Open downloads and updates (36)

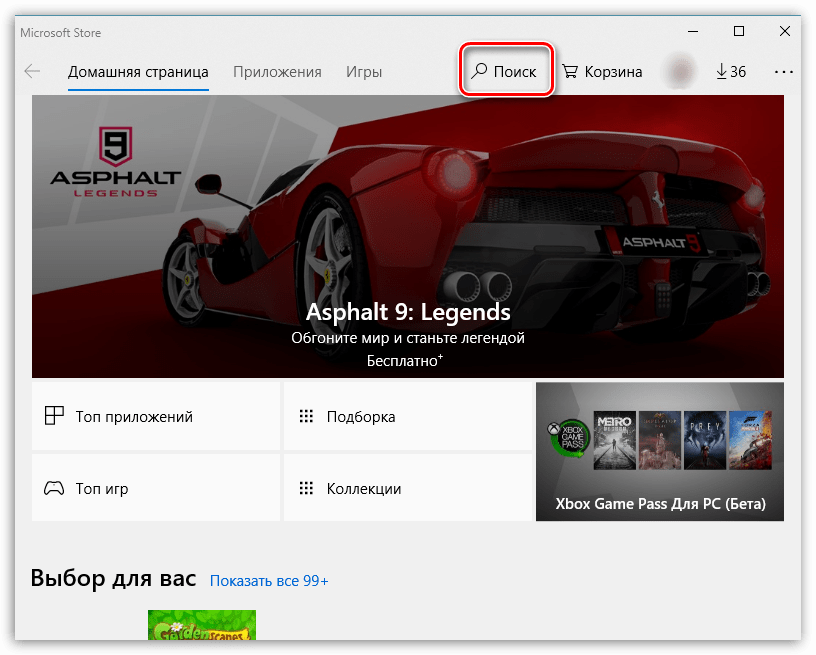click(x=731, y=72)
